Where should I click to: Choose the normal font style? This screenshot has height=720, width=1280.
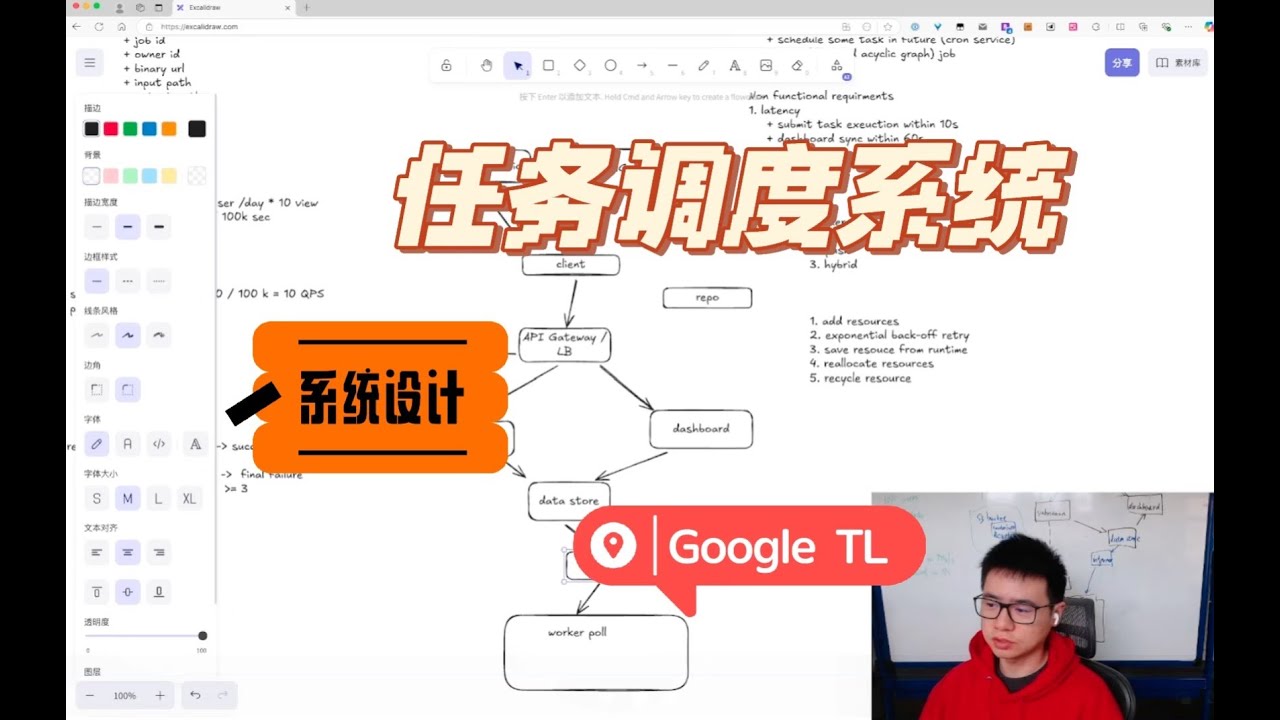(x=128, y=444)
